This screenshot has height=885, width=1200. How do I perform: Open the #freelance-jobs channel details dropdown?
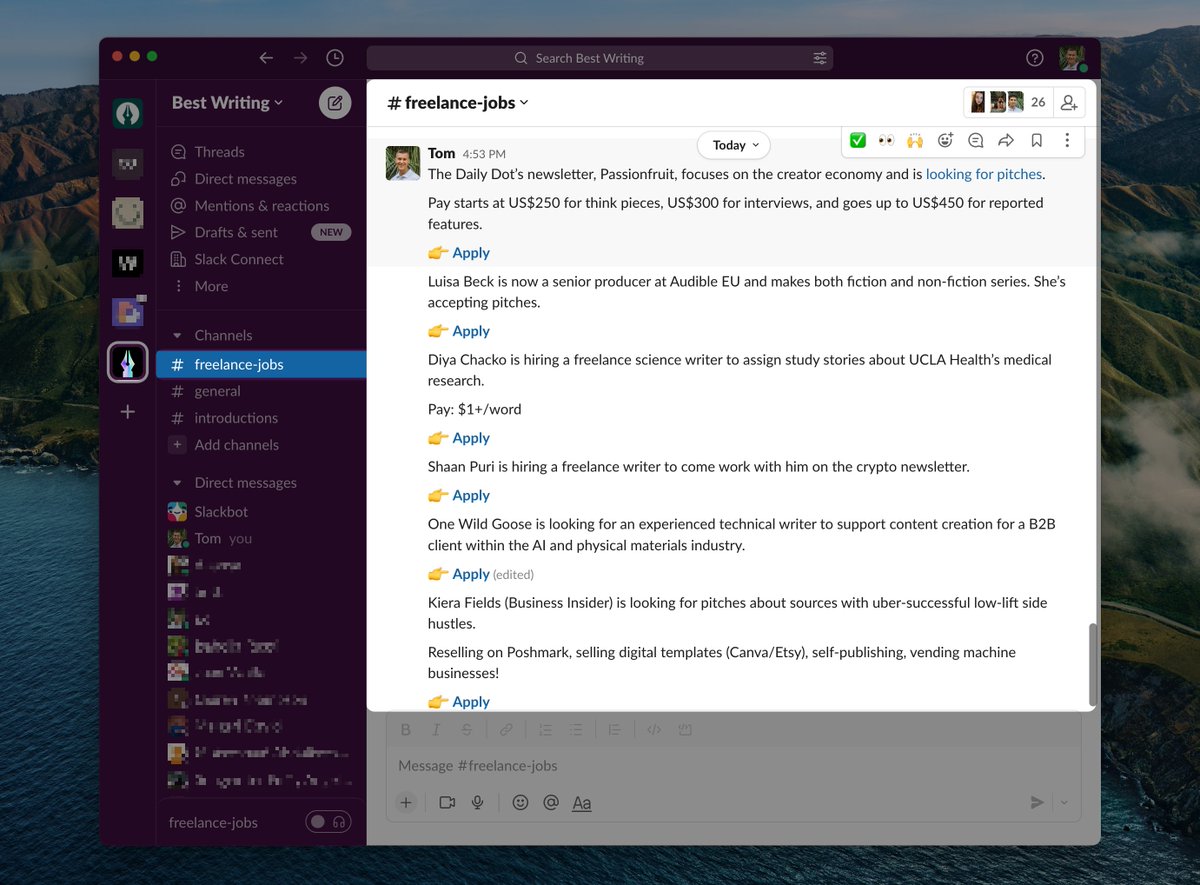click(x=458, y=103)
